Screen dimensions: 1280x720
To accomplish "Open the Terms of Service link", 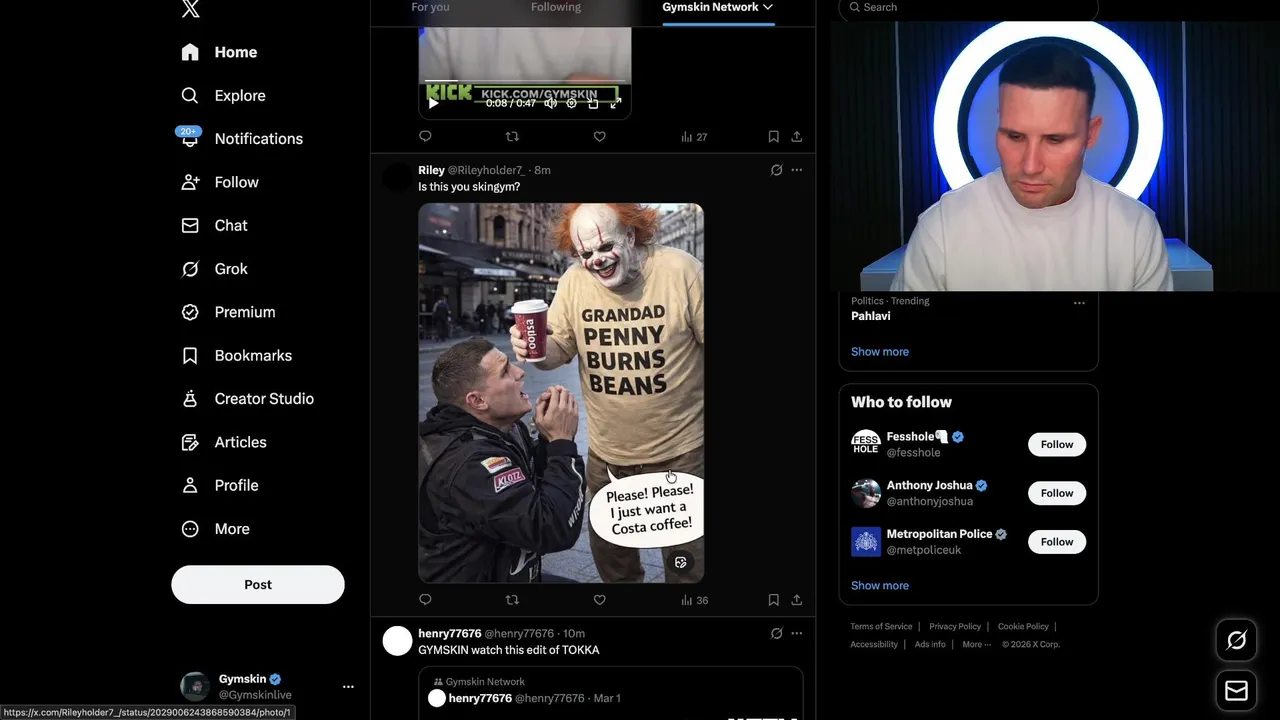I will click(881, 627).
